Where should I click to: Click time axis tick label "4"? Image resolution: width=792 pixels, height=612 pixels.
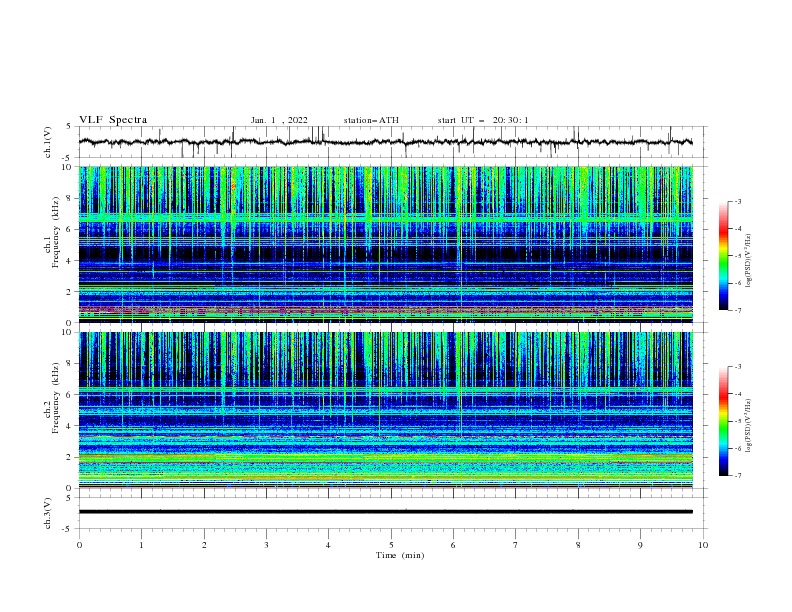[328, 545]
